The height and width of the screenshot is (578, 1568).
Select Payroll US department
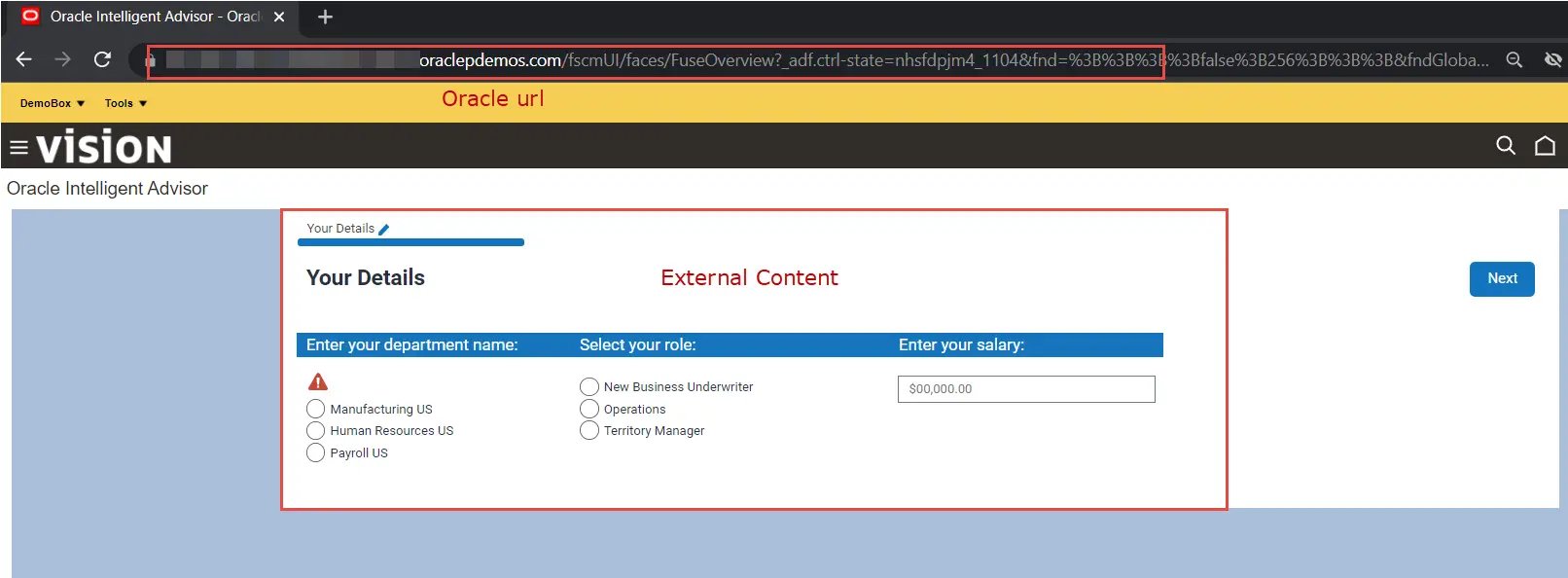(x=315, y=452)
